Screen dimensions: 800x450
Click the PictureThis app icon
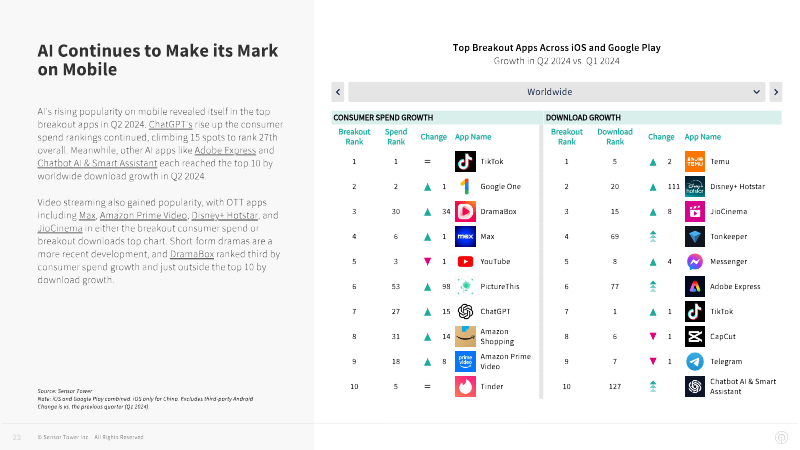(x=465, y=286)
